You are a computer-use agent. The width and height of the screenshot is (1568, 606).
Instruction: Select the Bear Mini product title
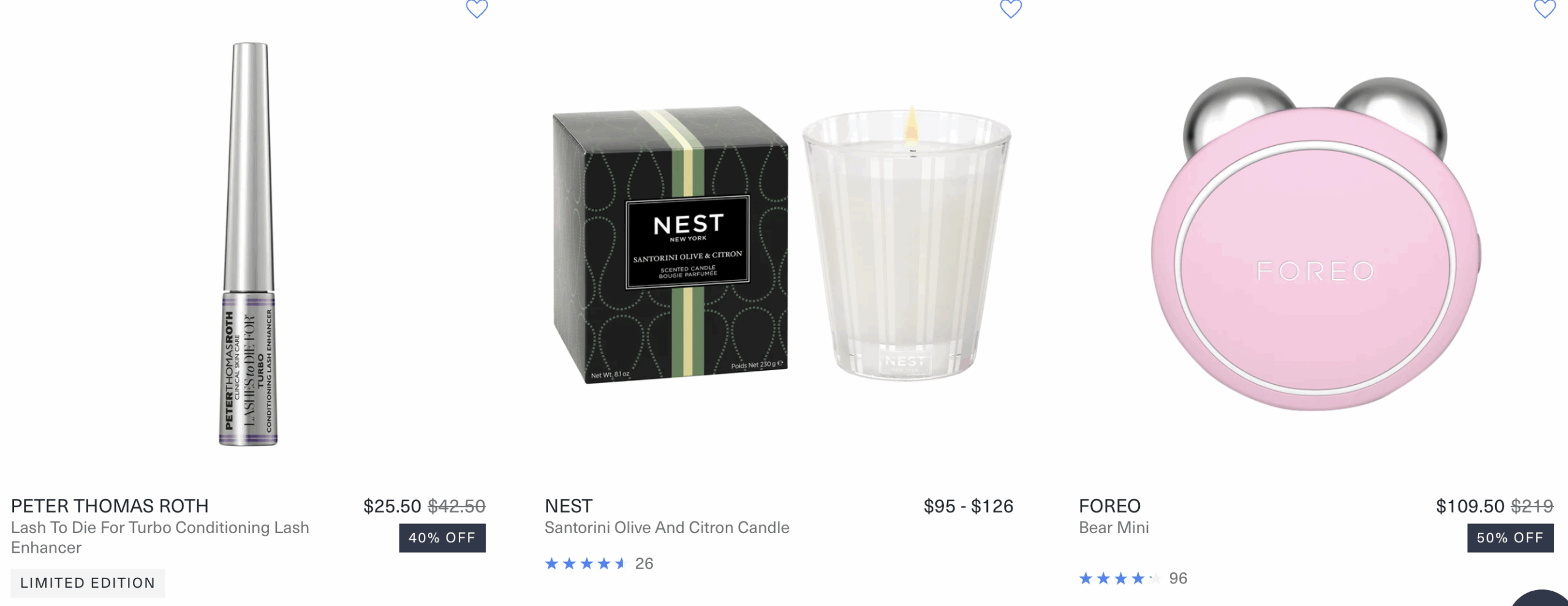click(x=1114, y=528)
